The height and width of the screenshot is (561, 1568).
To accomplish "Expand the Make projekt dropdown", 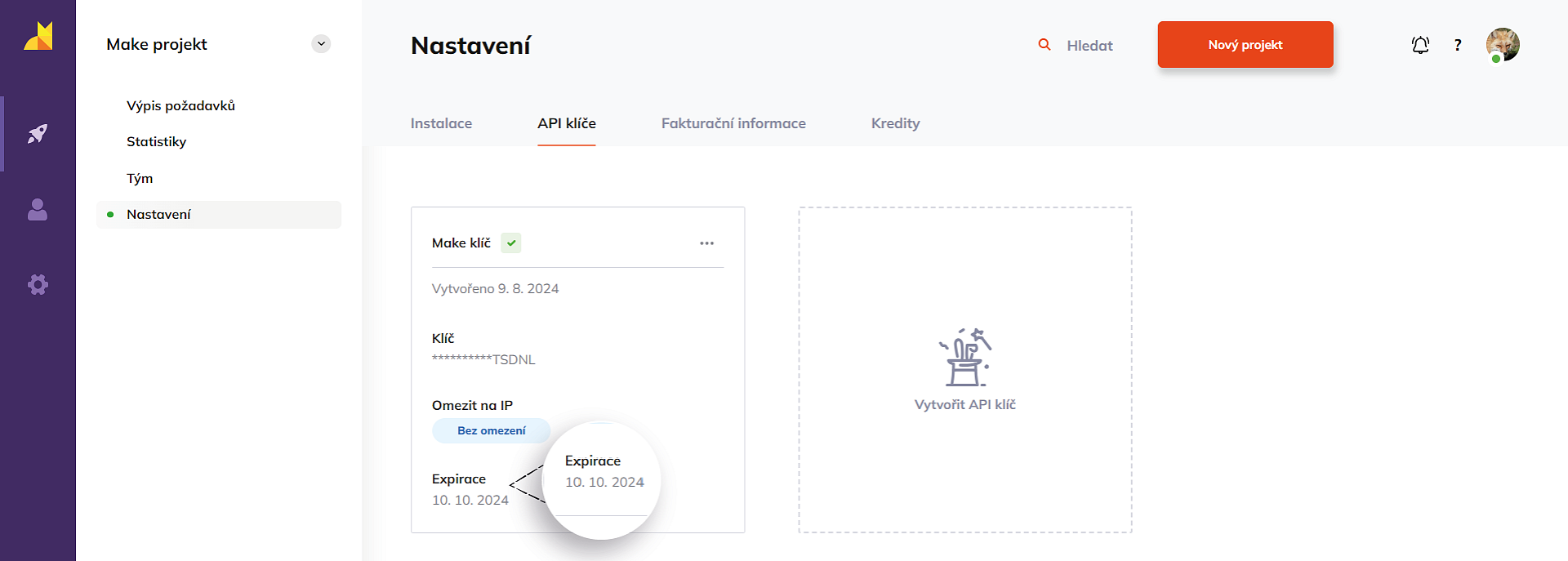I will [321, 44].
